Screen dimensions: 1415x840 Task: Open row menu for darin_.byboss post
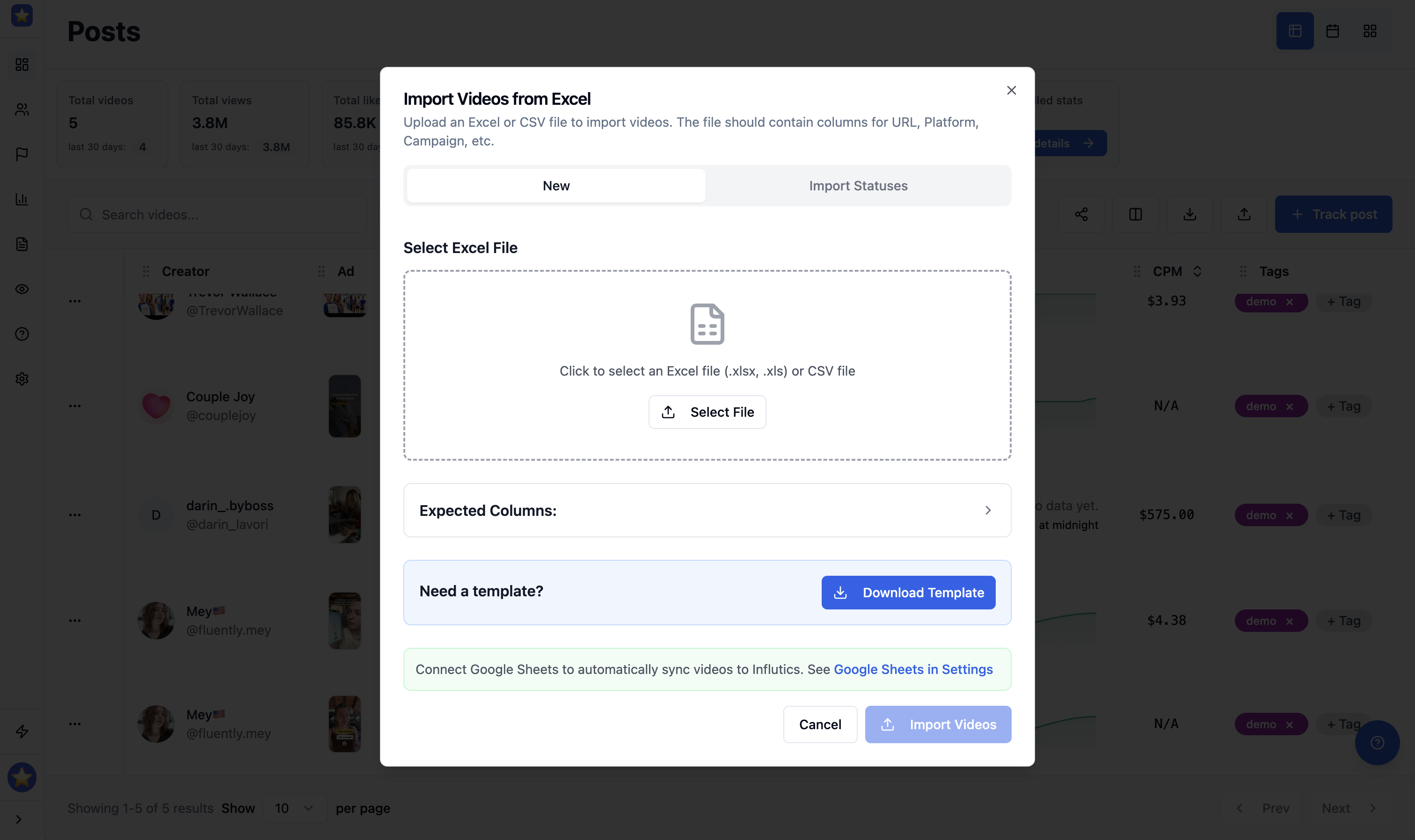[75, 515]
